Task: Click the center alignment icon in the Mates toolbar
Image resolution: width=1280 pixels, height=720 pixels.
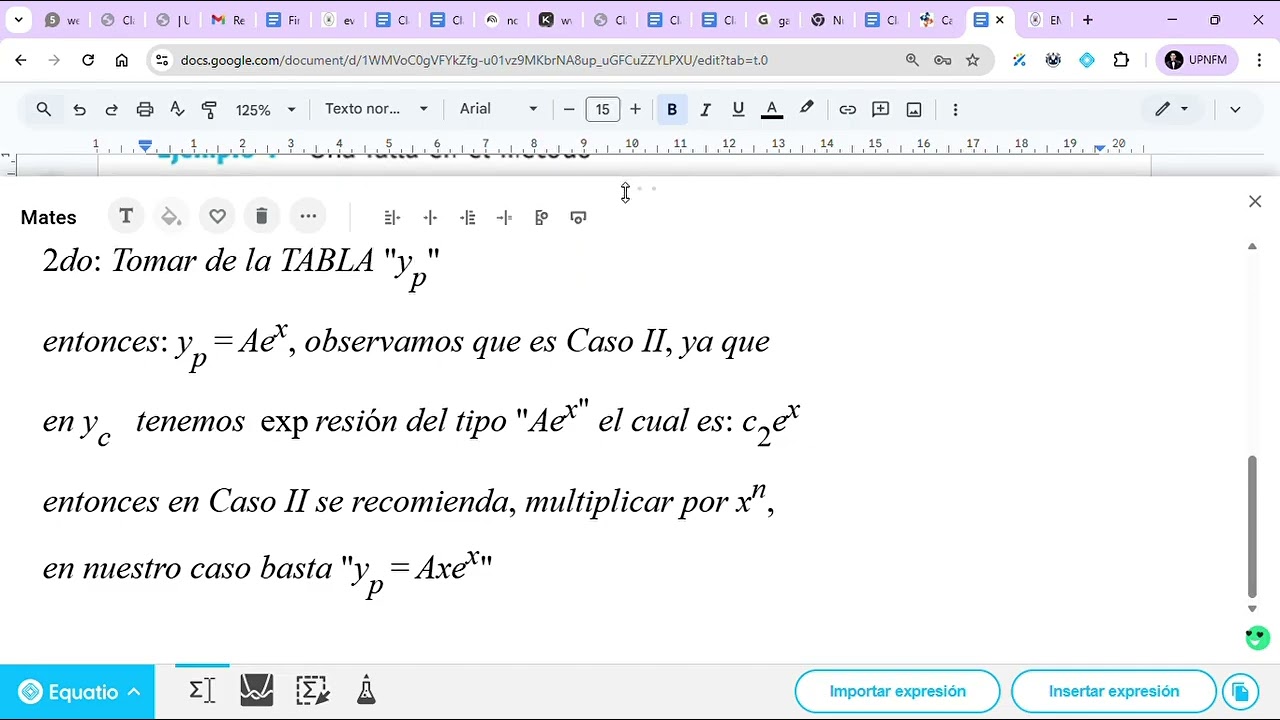Action: point(430,217)
